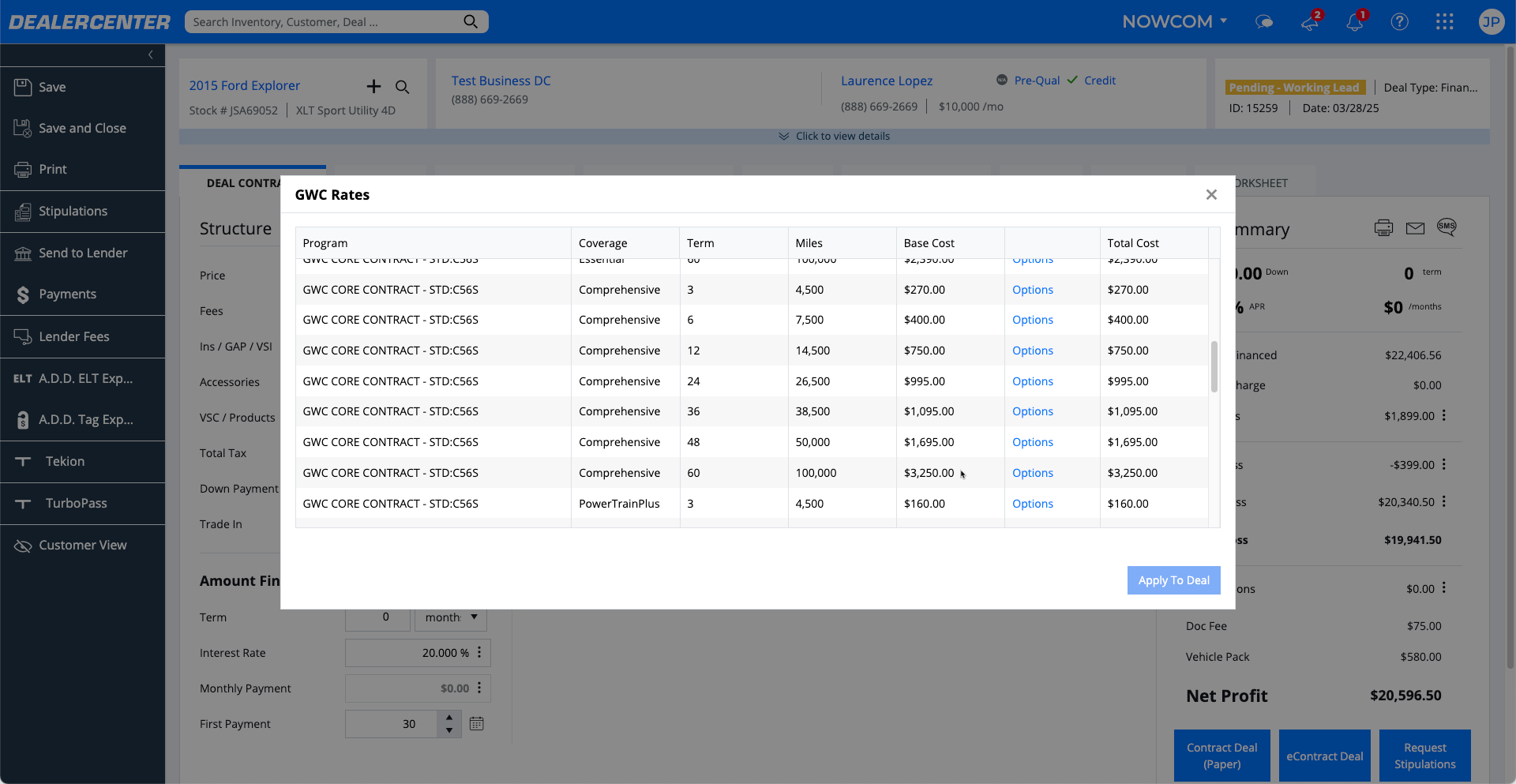Click Apply To Deal button
This screenshot has width=1516, height=784.
1173,580
